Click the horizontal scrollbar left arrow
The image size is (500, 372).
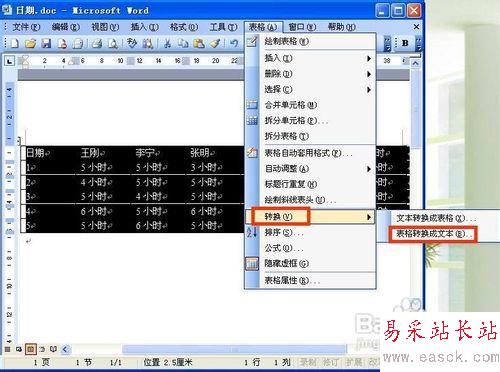pyautogui.click(x=65, y=349)
